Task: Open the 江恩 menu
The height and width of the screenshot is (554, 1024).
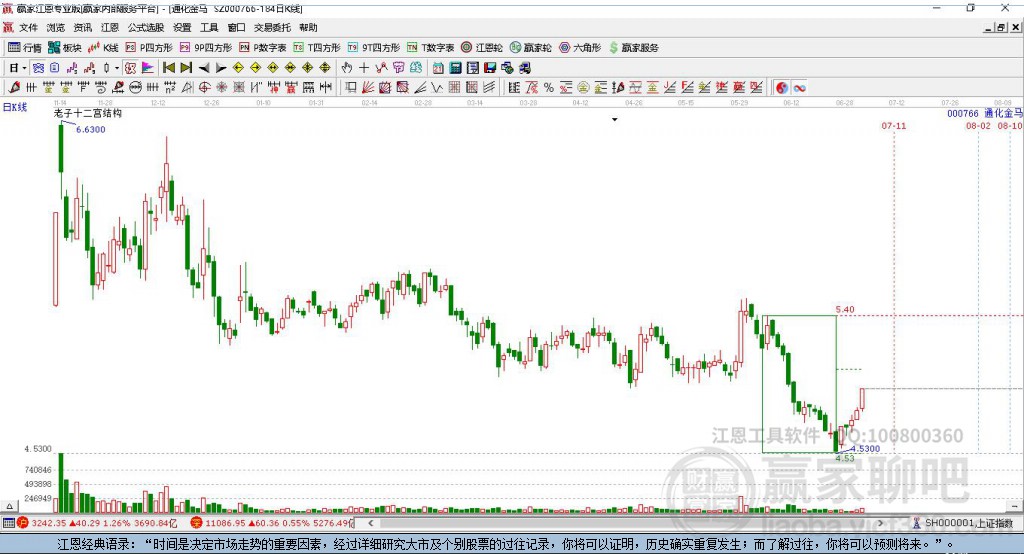Action: click(110, 27)
